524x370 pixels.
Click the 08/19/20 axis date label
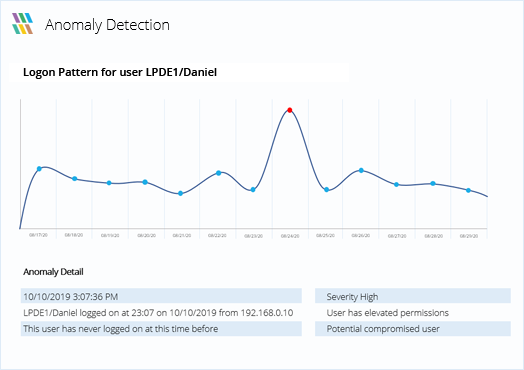point(110,235)
